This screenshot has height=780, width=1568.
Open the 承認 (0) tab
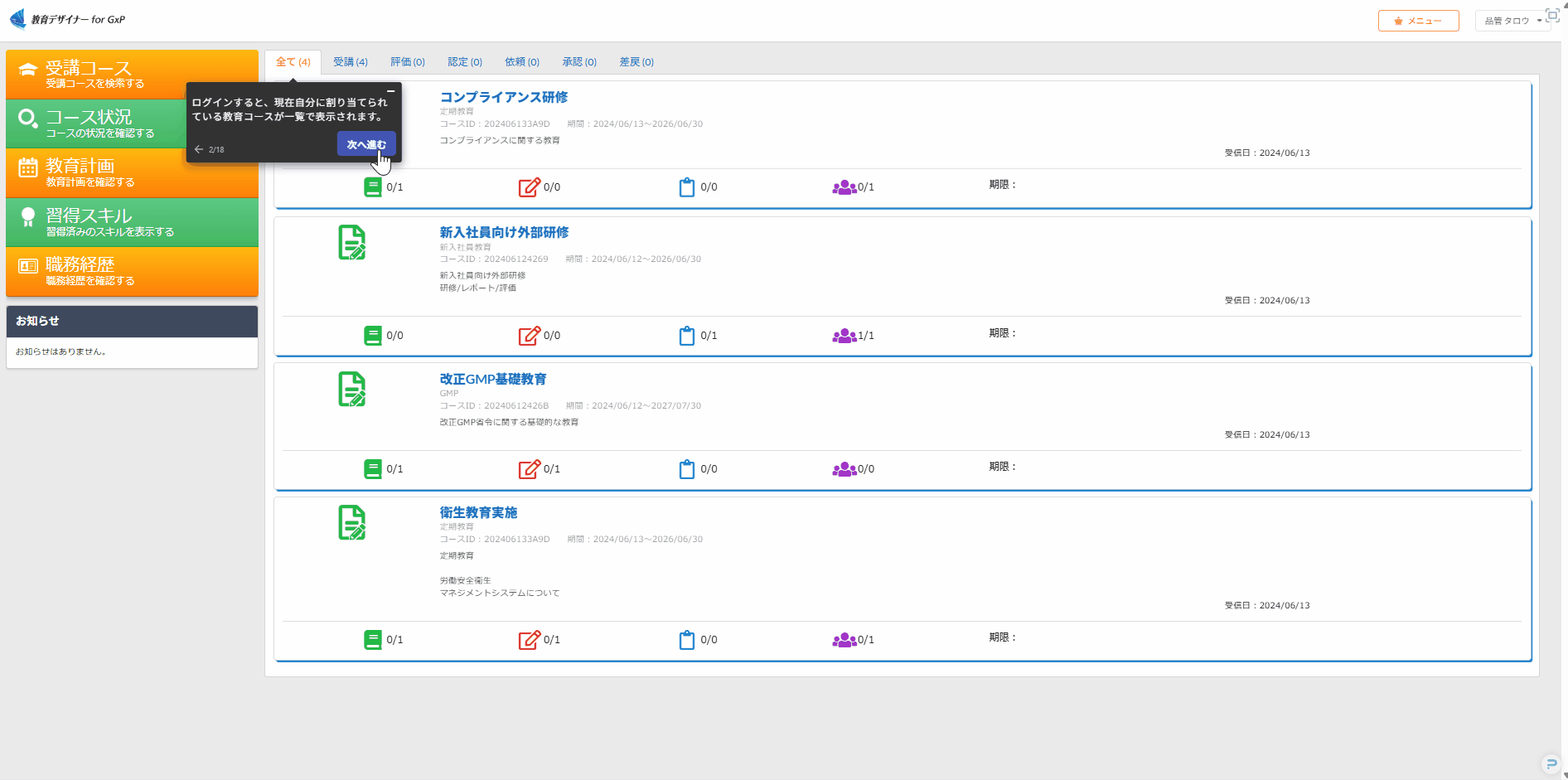pyautogui.click(x=579, y=62)
